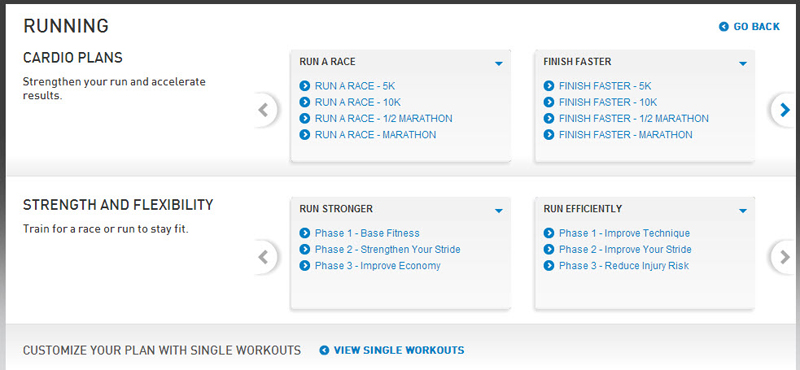Click the arrow icon beside View Single Workouts
The width and height of the screenshot is (800, 370).
pos(324,350)
